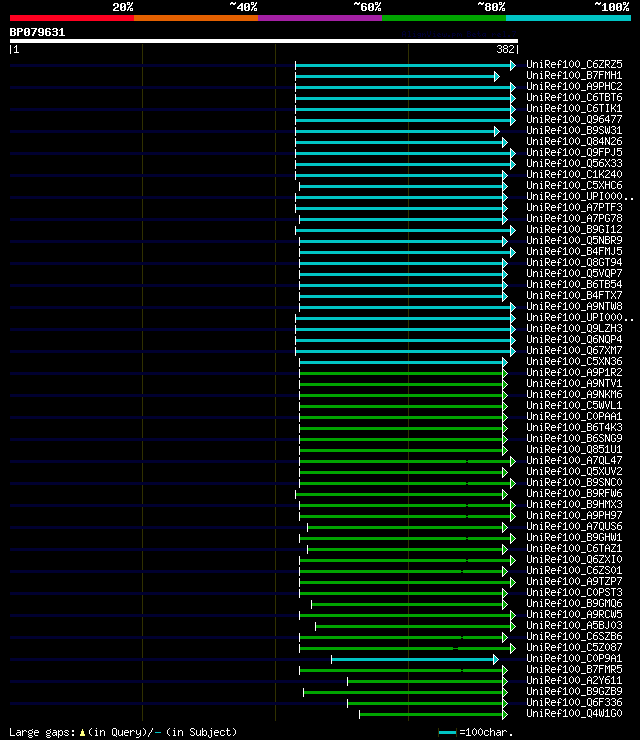The height and width of the screenshot is (740, 640).
Task: Click the orange ~40% segment of color scale
Action: pos(196,18)
